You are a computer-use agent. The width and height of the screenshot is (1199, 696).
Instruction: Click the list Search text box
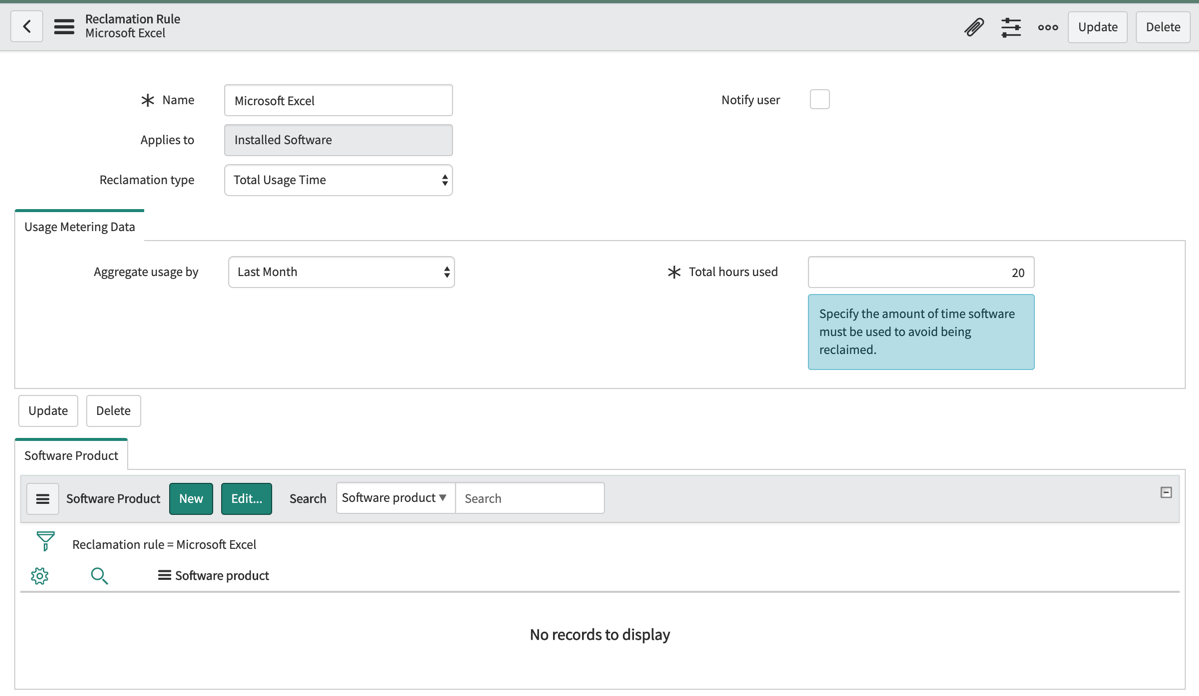tap(529, 498)
